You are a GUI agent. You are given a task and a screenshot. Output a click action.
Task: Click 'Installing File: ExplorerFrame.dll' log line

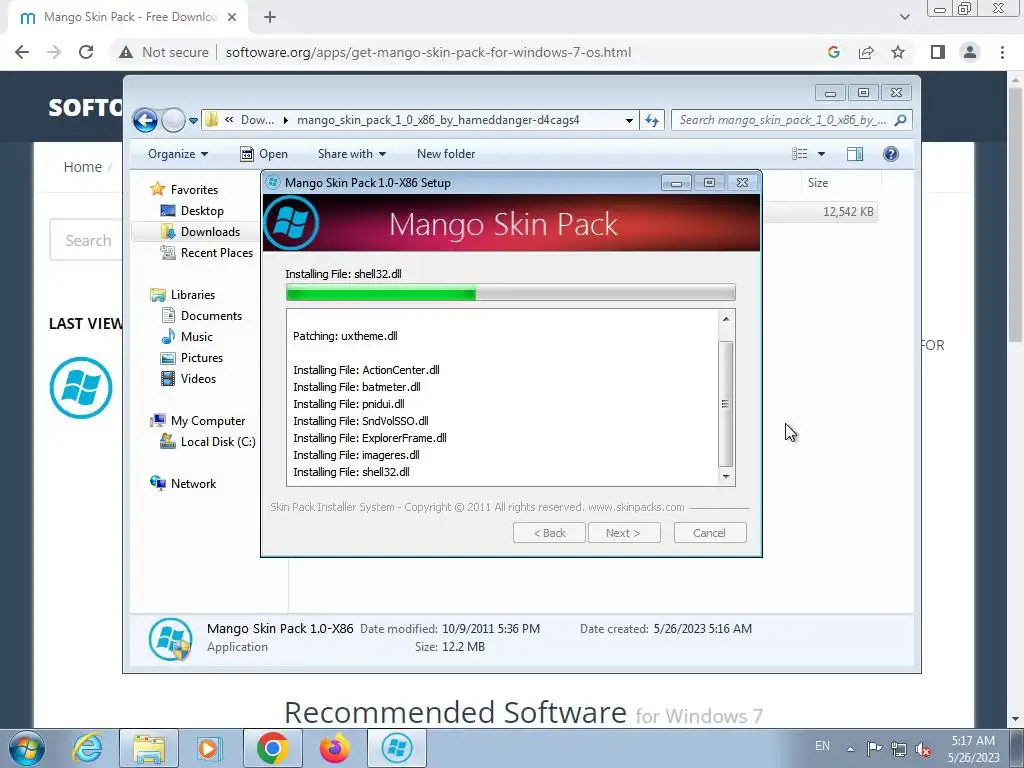click(x=370, y=438)
